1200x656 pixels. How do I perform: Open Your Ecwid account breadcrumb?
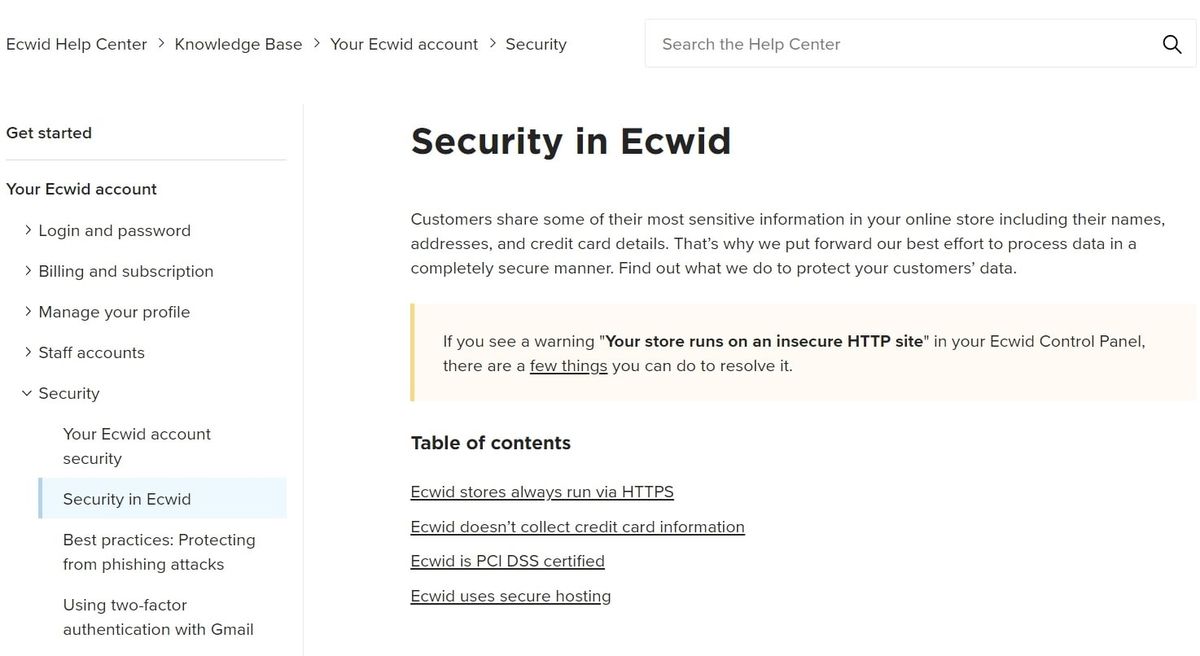pos(404,44)
